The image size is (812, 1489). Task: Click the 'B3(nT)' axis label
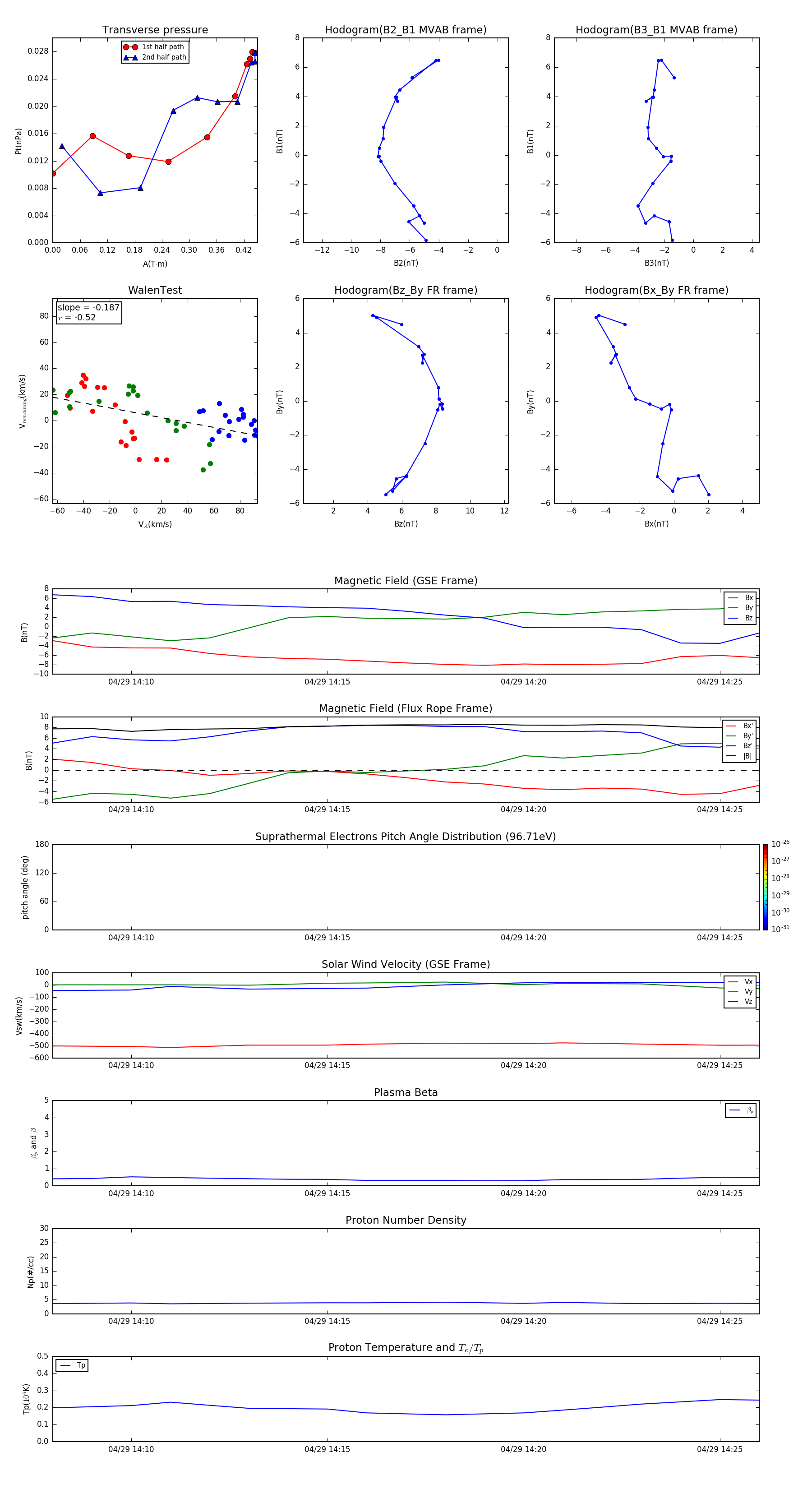click(656, 263)
